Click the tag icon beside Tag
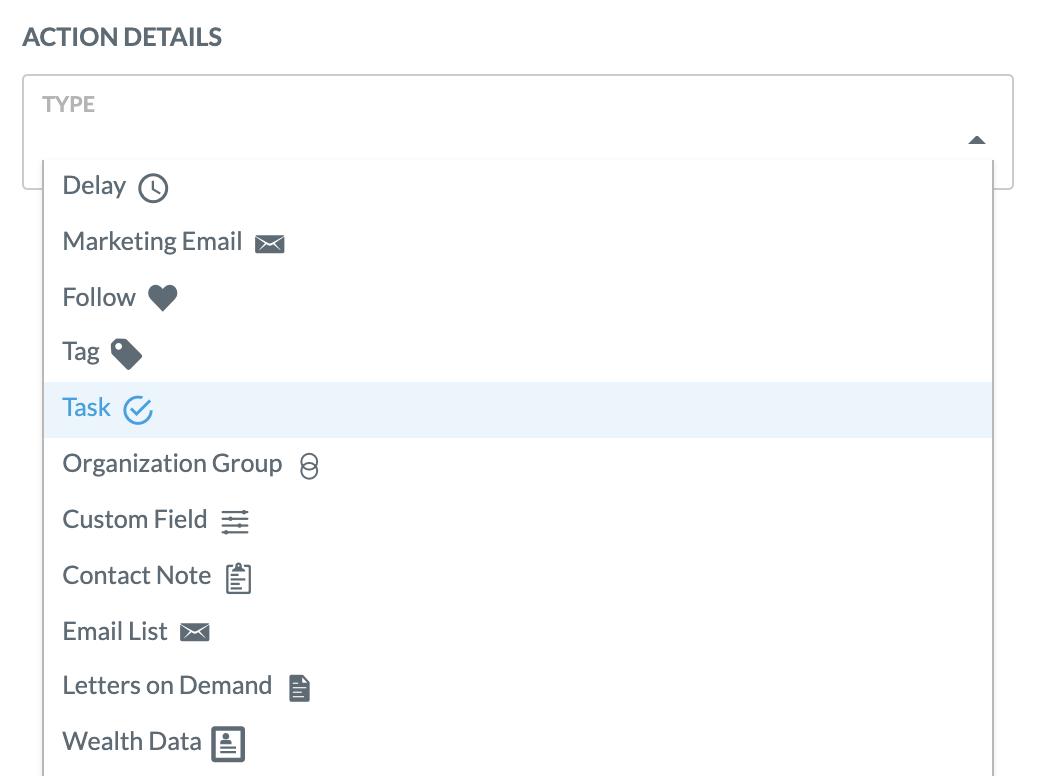Screen dimensions: 1038x776 (x=126, y=354)
